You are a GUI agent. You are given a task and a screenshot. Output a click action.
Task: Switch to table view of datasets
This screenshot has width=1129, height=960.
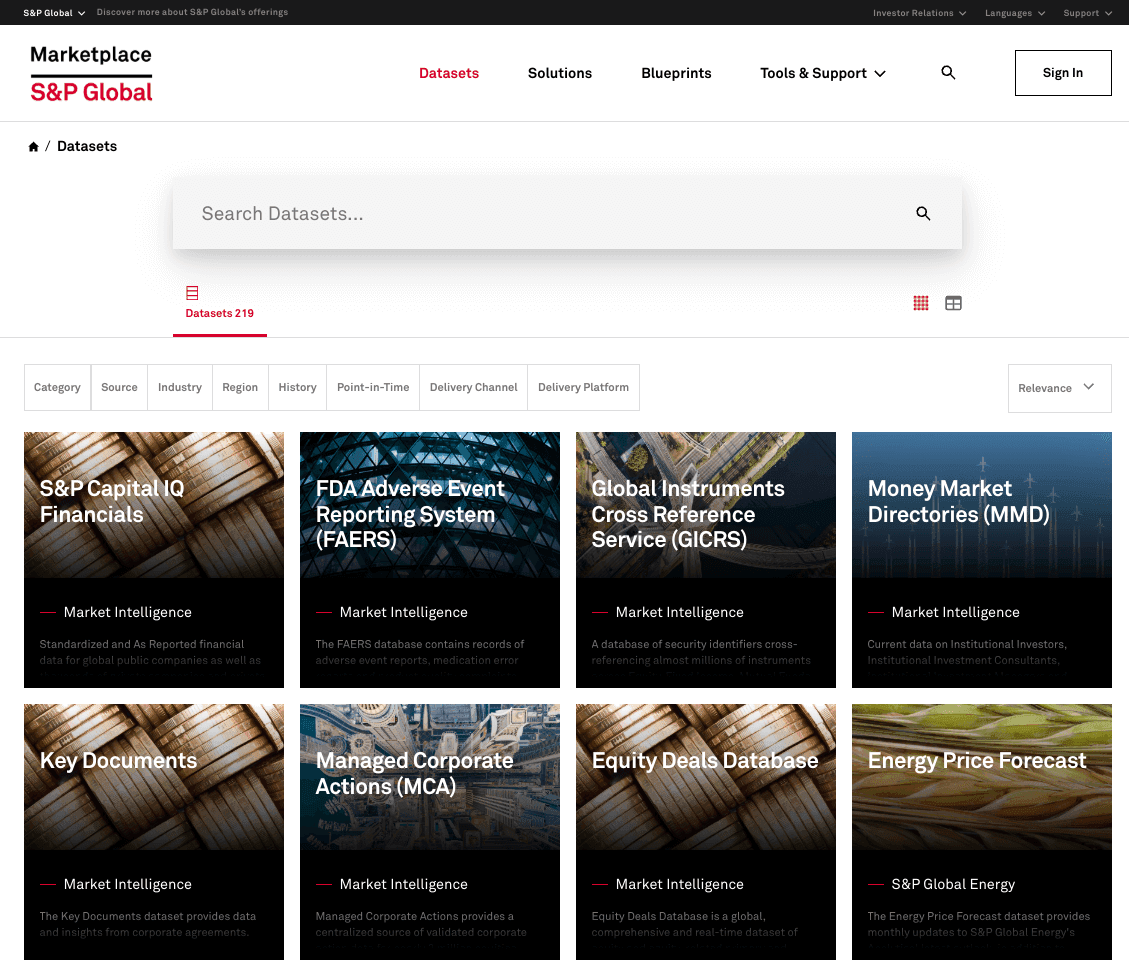click(953, 302)
